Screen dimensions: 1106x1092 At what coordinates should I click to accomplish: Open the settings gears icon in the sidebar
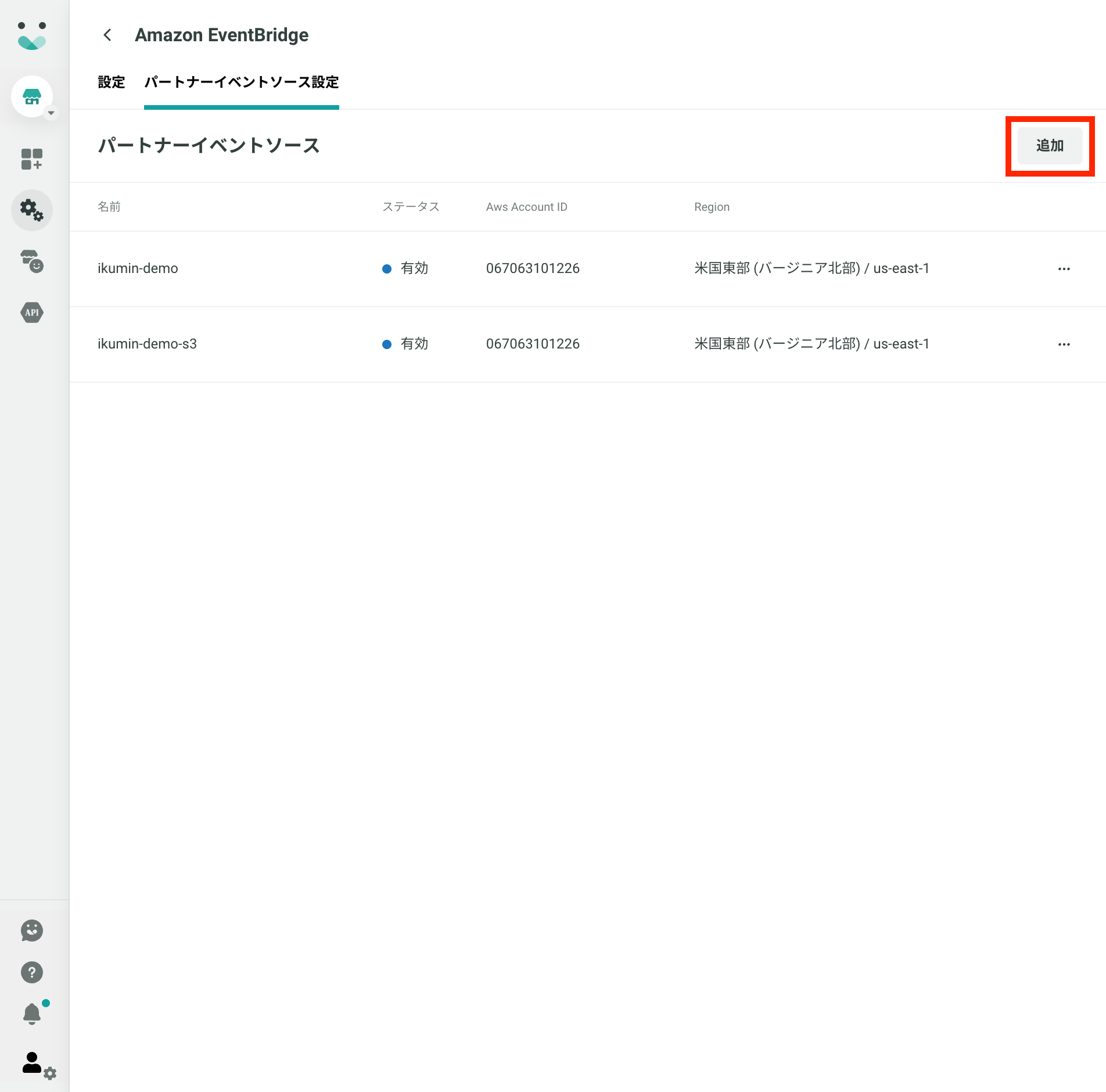click(32, 210)
